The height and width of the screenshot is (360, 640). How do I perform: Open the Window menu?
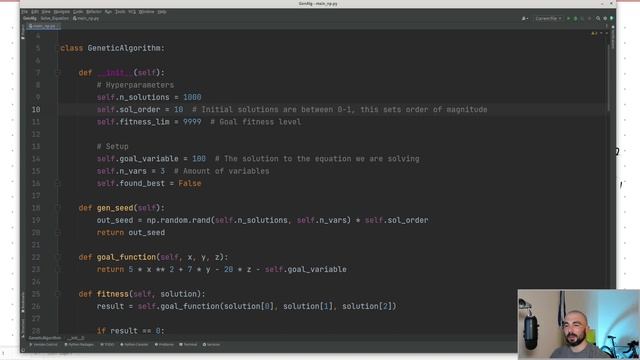146,12
